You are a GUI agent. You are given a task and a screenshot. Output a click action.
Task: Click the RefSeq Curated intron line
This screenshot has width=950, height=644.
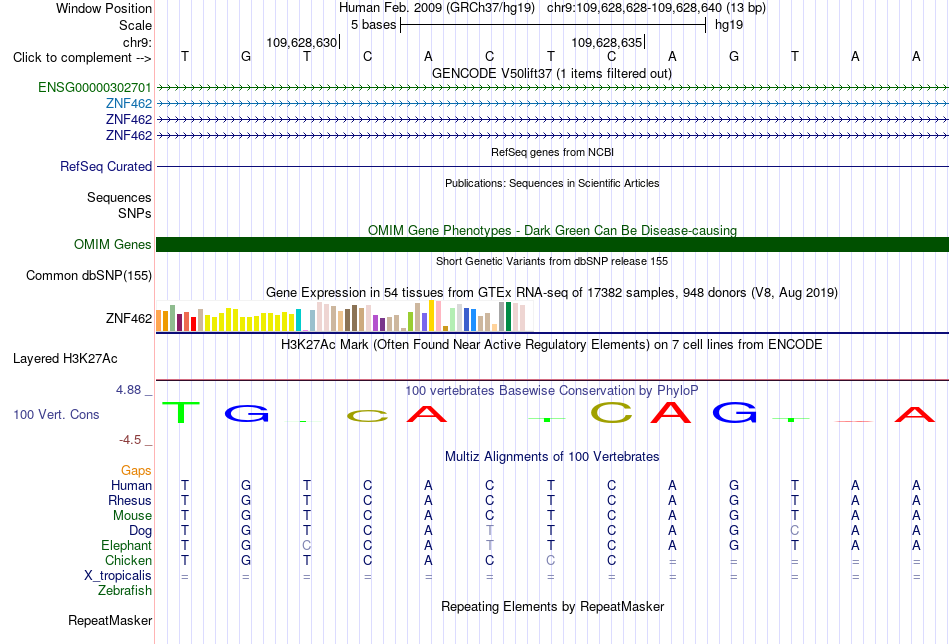coord(552,166)
